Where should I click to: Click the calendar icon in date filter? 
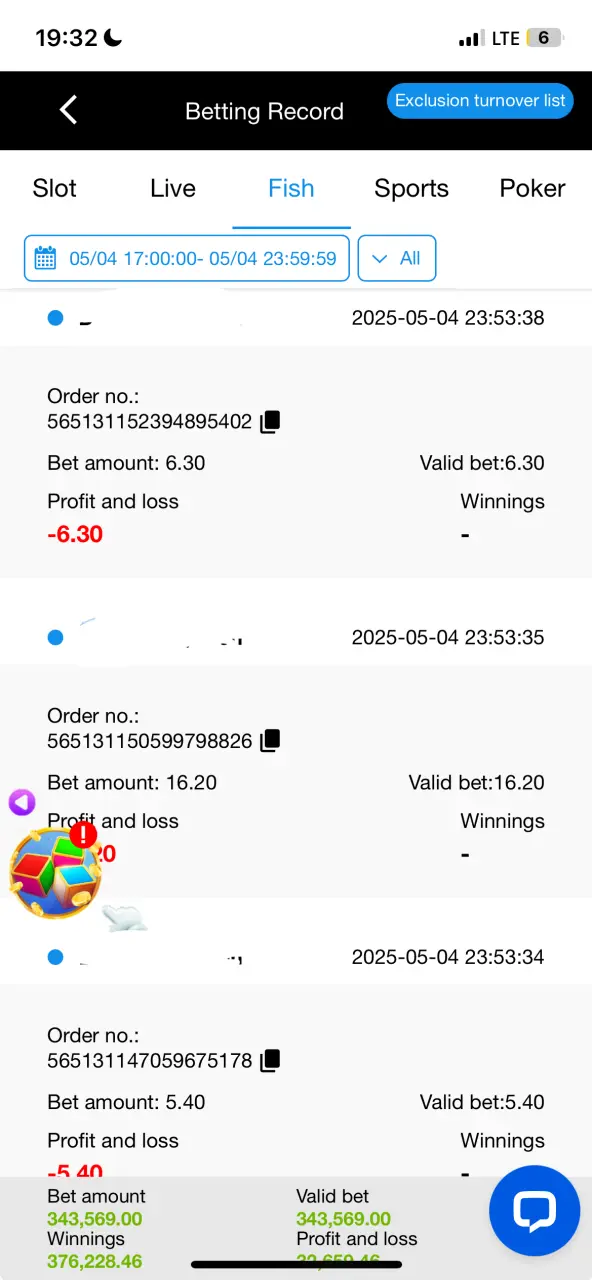point(46,259)
